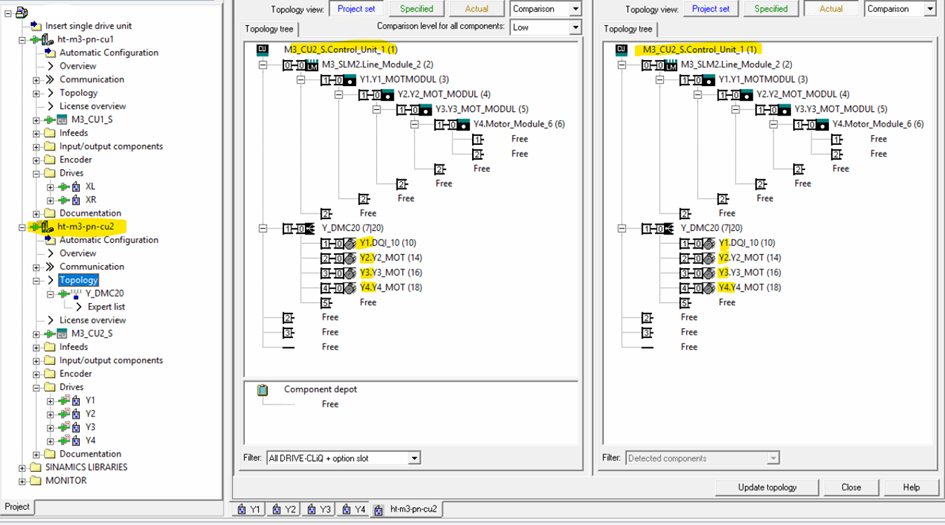Viewport: 945px width, 525px height.
Task: Toggle the right Project set view button
Action: point(711,8)
